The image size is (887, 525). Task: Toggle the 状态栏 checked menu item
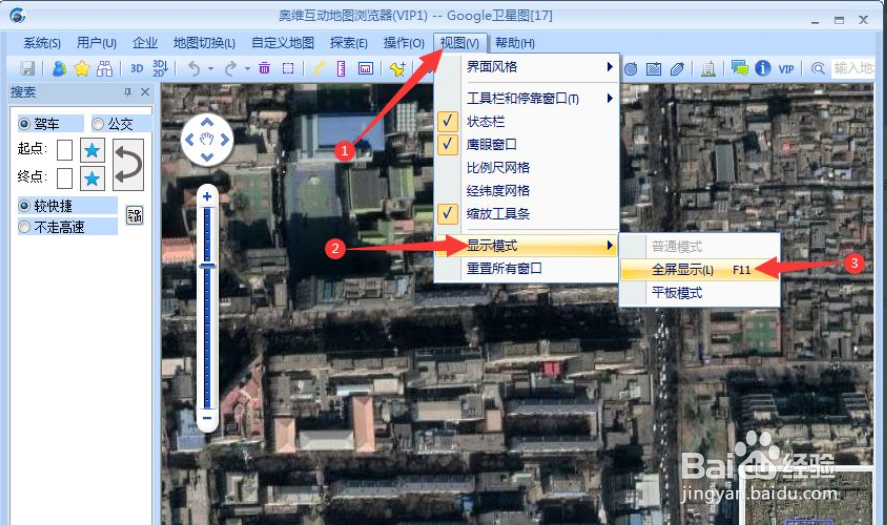526,122
